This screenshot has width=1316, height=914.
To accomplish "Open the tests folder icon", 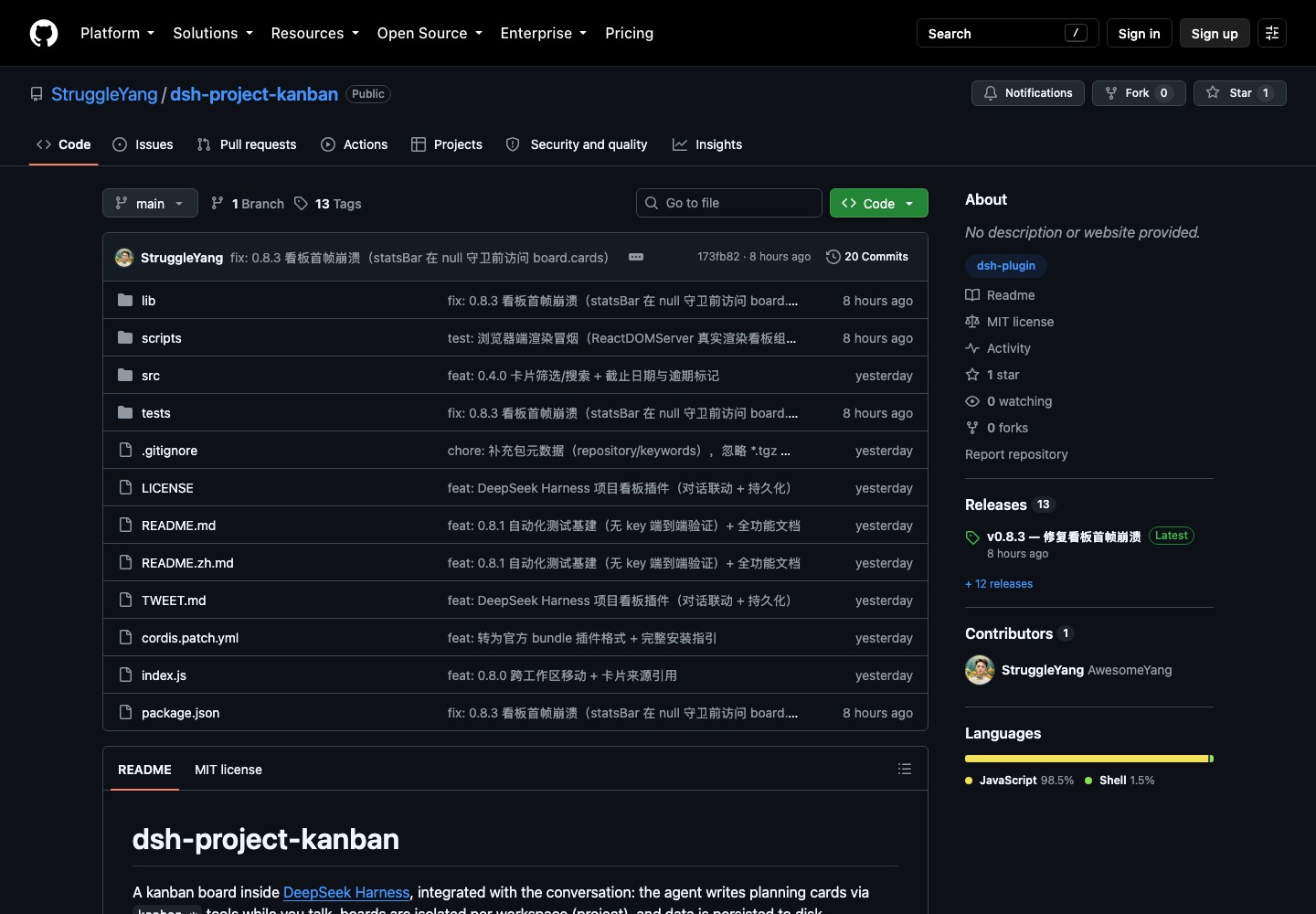I will (125, 412).
